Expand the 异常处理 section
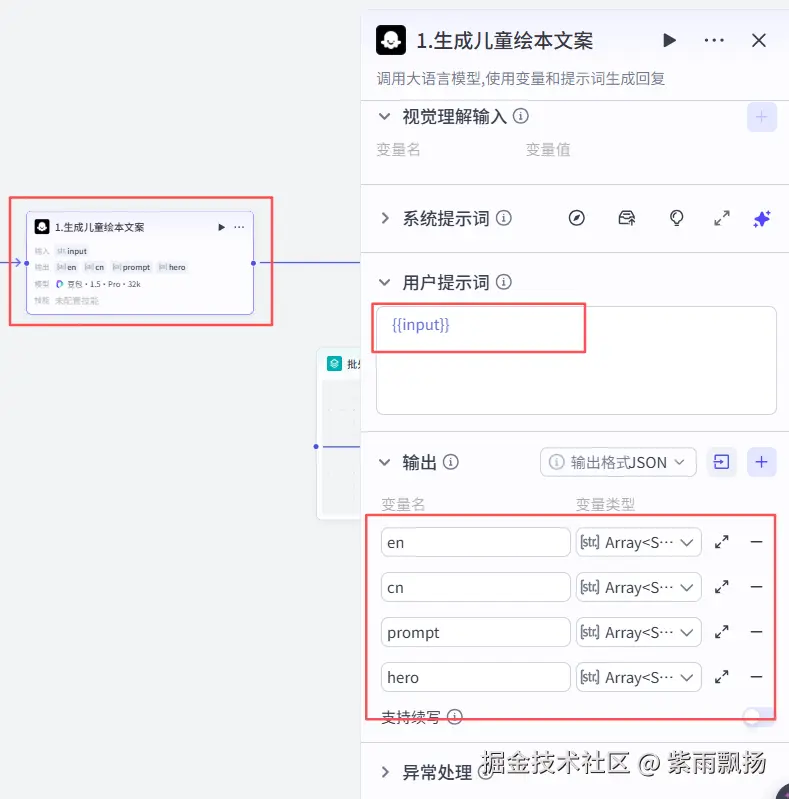Viewport: 789px width, 799px height. tap(385, 772)
